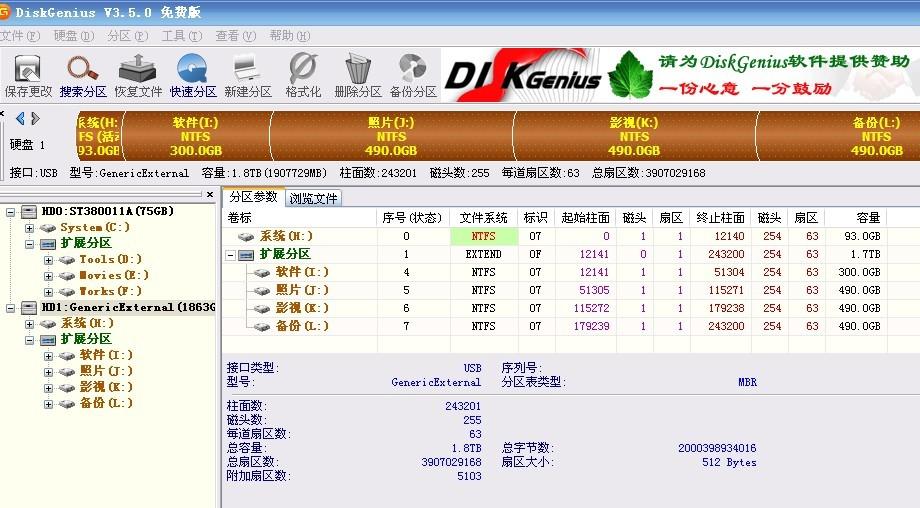Image resolution: width=920 pixels, height=508 pixels.
Task: Select Tools(D:) in disk tree
Action: 110,259
